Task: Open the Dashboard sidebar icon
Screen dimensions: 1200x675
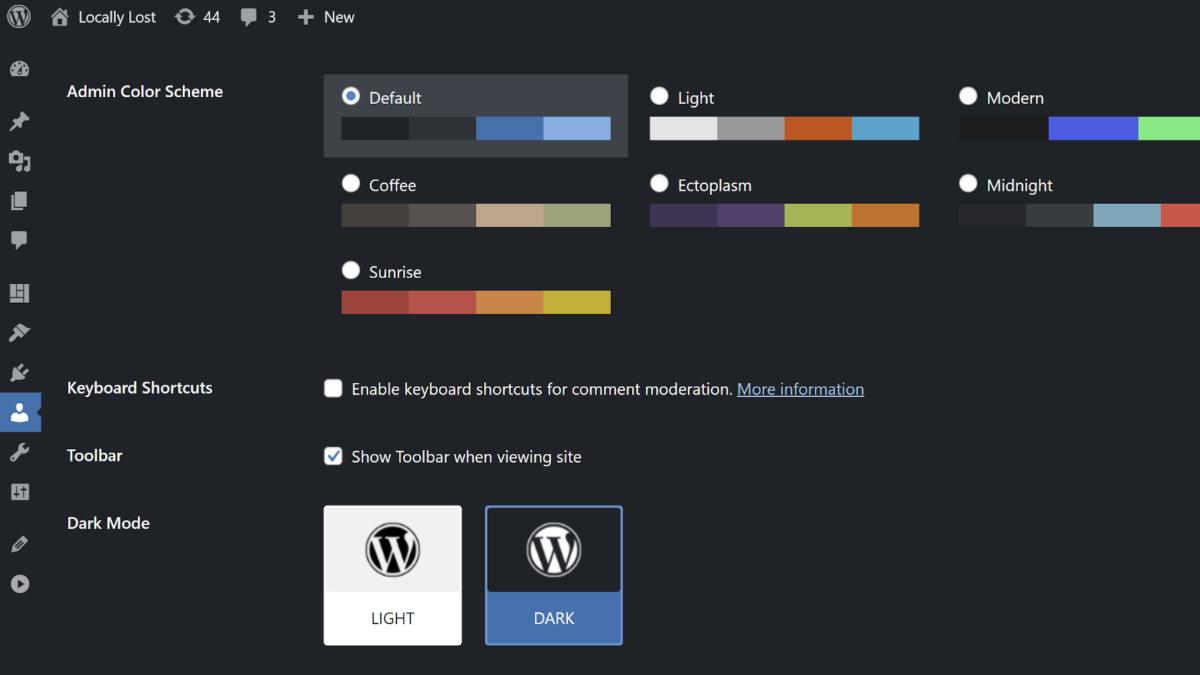Action: 19,69
